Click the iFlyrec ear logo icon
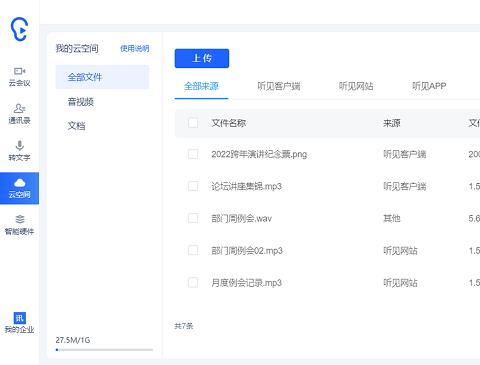This screenshot has height=365, width=480. pos(19,29)
